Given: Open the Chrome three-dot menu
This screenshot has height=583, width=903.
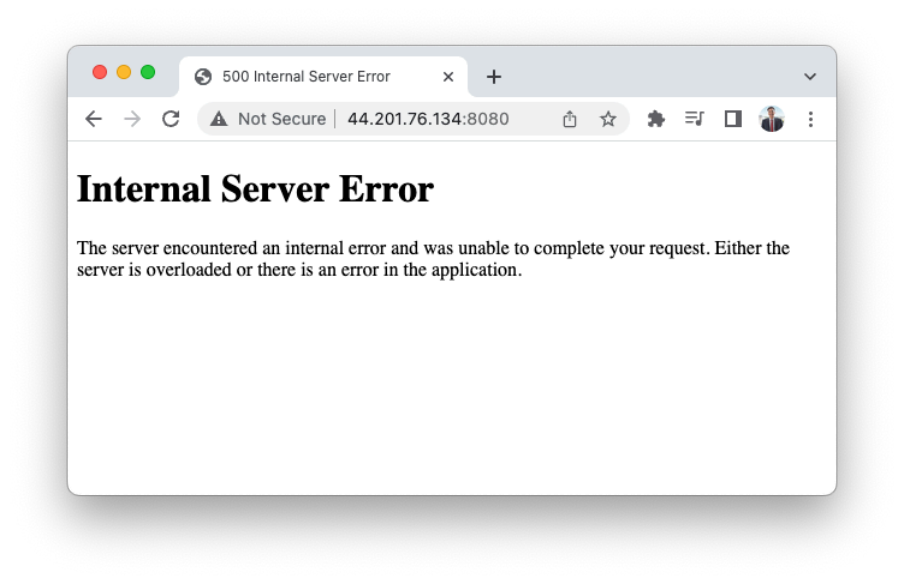Looking at the screenshot, I should coord(810,119).
